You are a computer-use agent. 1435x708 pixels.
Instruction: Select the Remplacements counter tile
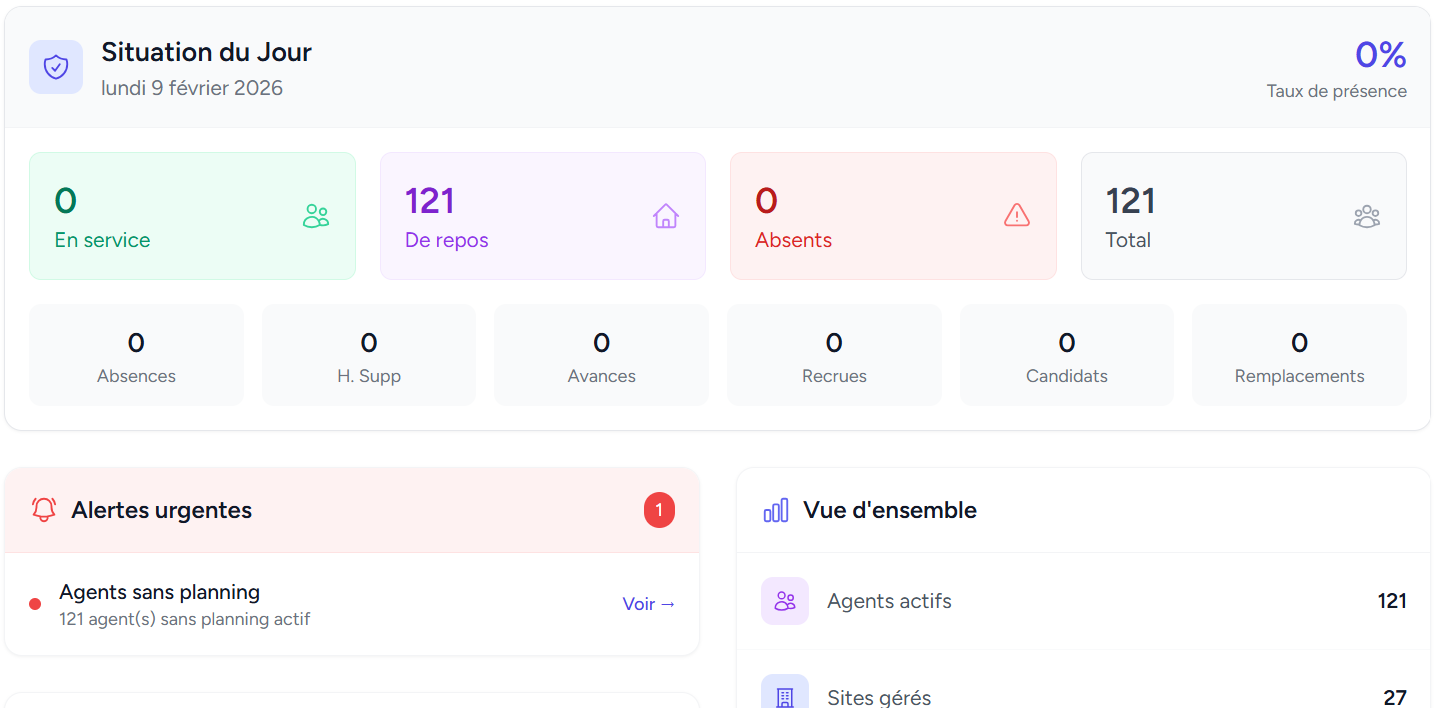(1299, 355)
